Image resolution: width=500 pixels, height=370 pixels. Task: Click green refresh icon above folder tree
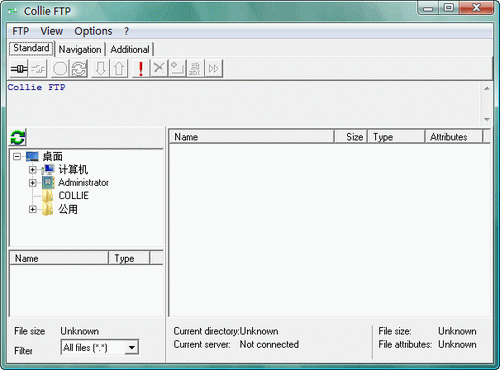point(18,137)
